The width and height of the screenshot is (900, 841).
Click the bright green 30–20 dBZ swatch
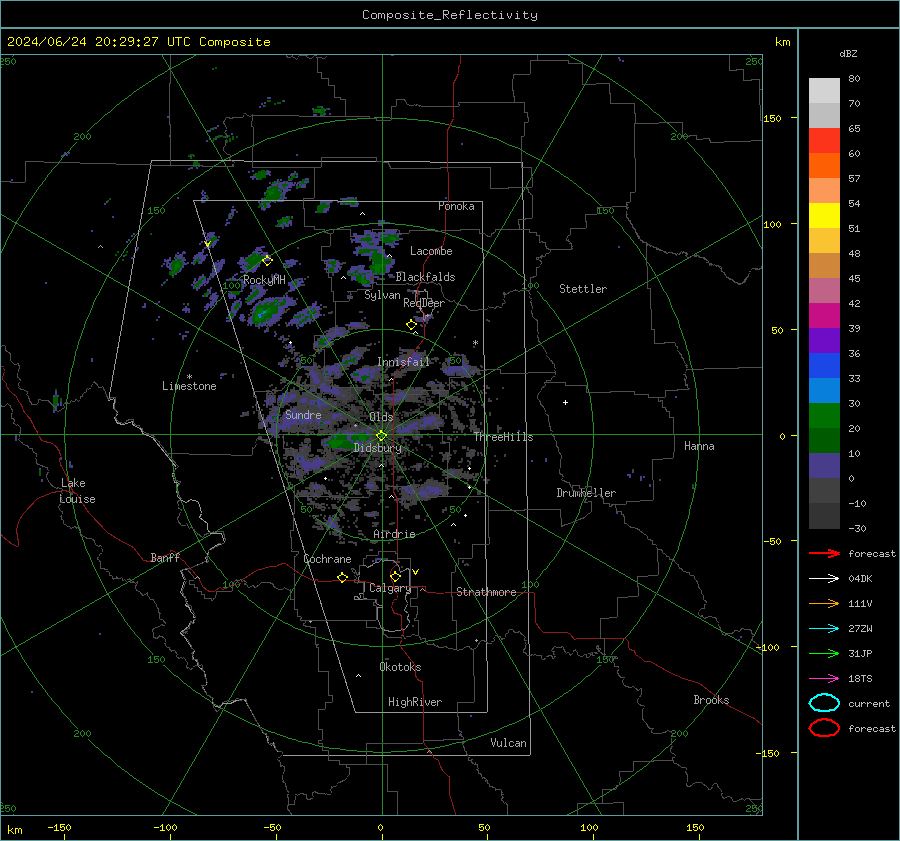point(824,416)
